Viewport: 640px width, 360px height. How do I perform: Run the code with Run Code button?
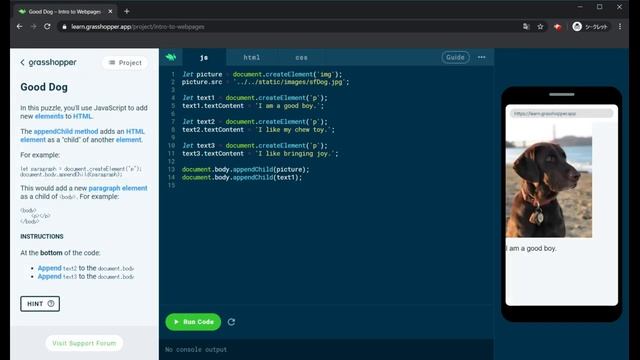[x=193, y=322]
